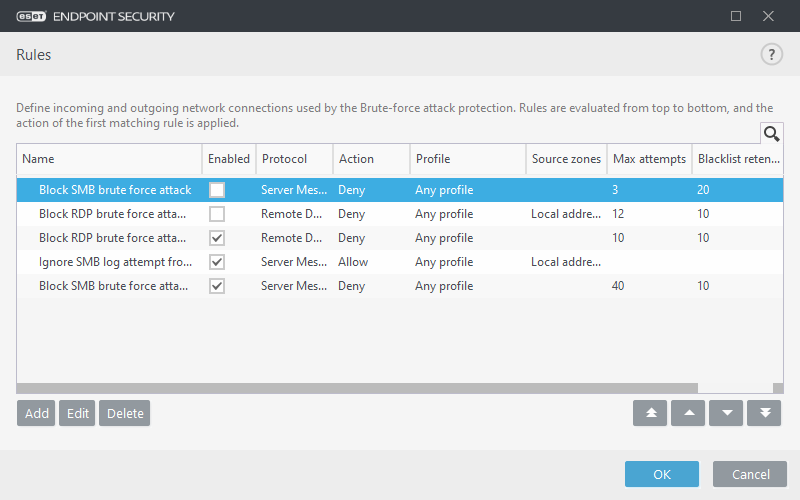Screen dimensions: 800x500
Task: Maximize the Endpoint Security window
Action: tap(736, 16)
